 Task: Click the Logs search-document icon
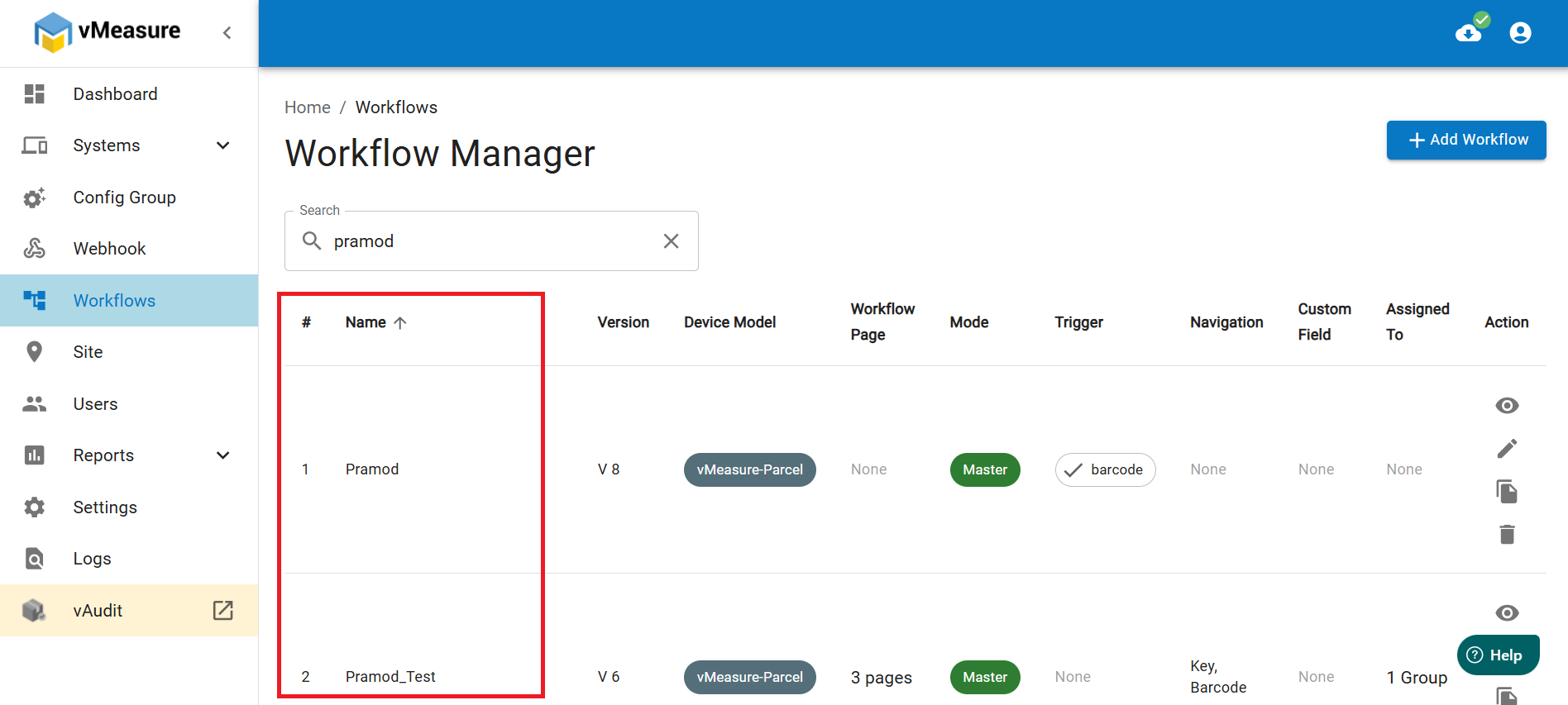tap(34, 559)
